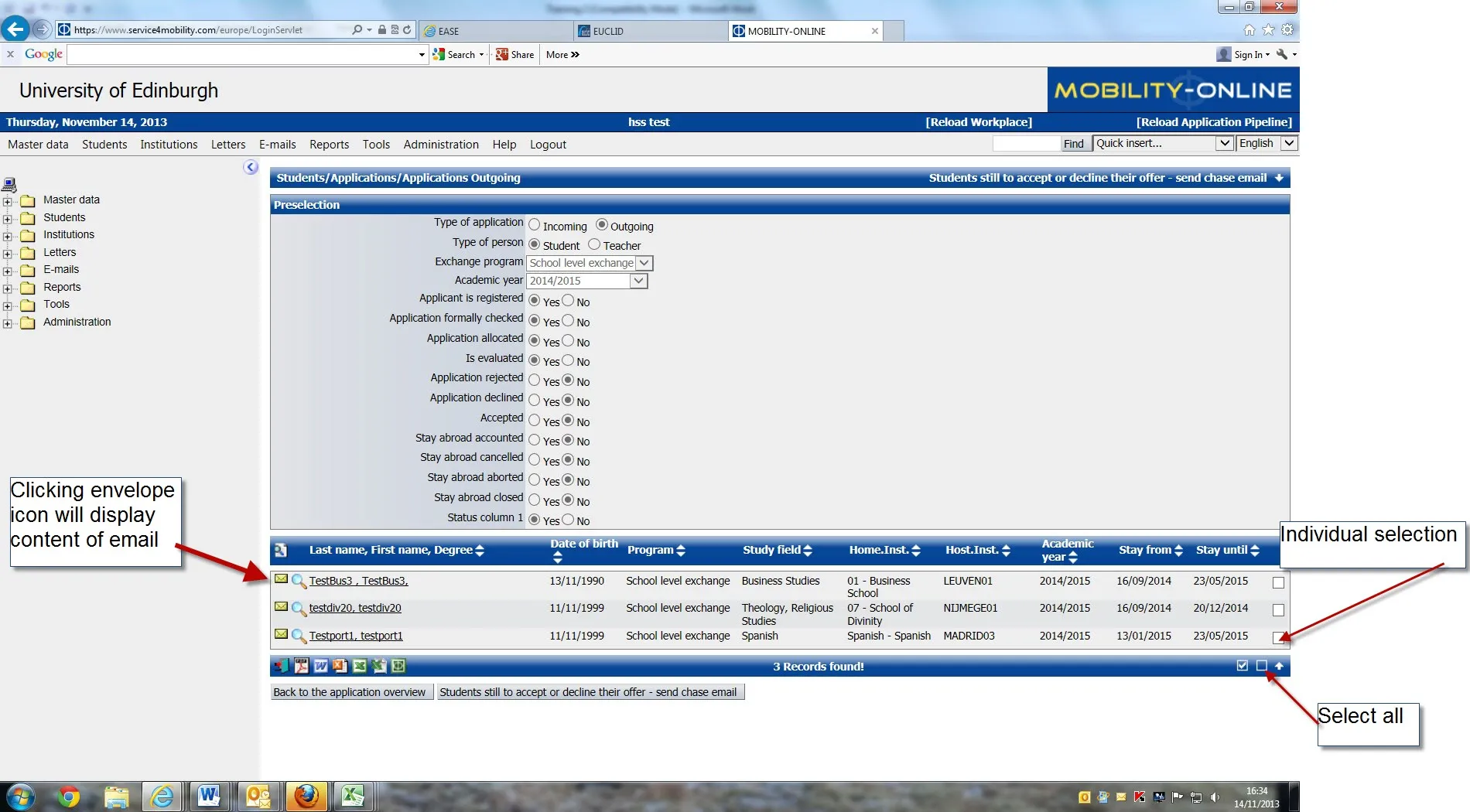Image resolution: width=1470 pixels, height=812 pixels.
Task: Expand the Reports tree node
Action: pyautogui.click(x=8, y=287)
